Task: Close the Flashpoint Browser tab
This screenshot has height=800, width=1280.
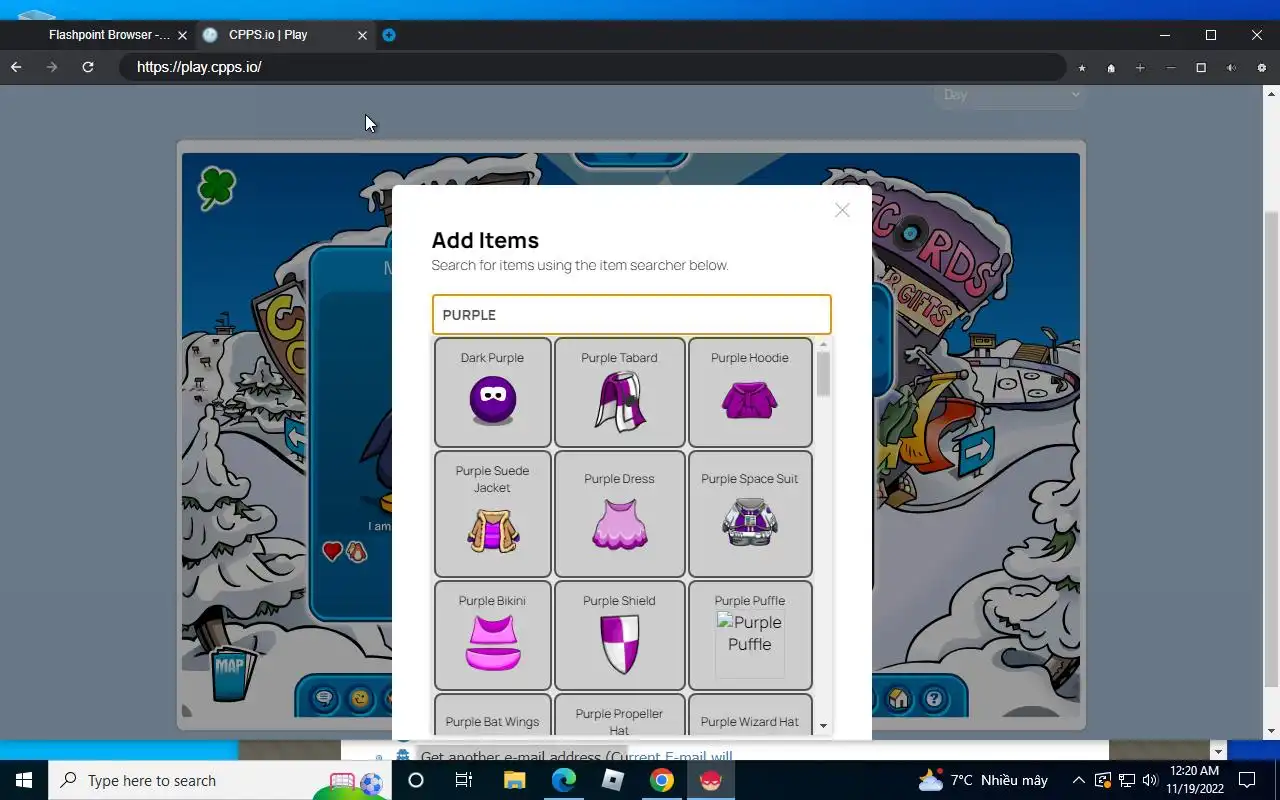Action: pos(182,35)
